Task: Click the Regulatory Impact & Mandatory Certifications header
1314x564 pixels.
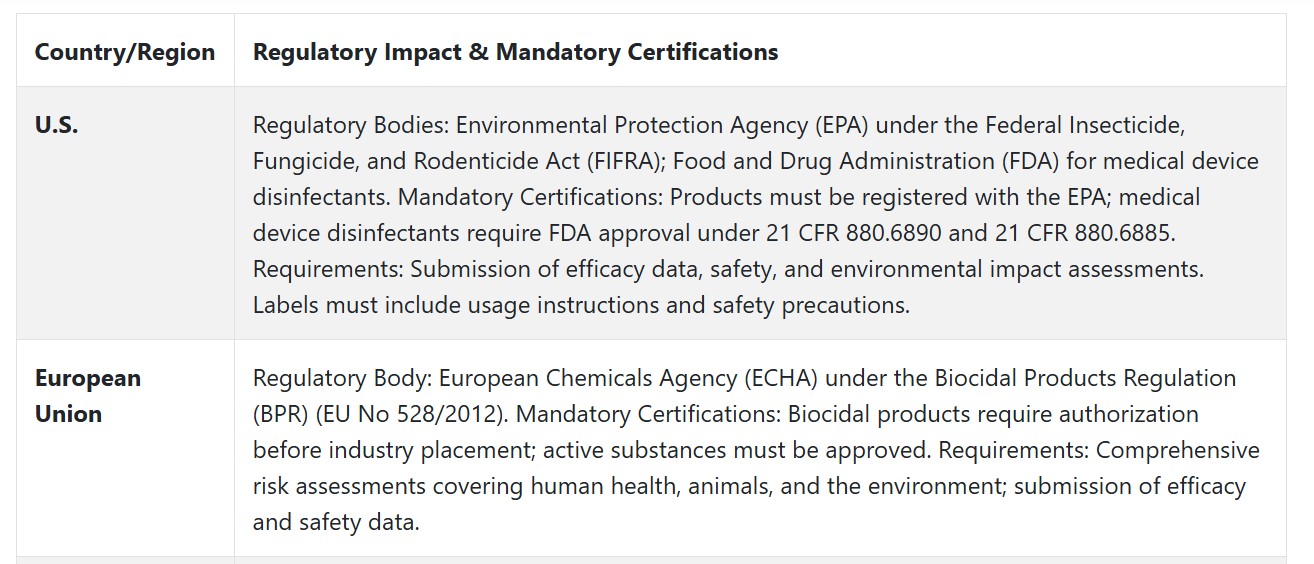Action: (515, 52)
